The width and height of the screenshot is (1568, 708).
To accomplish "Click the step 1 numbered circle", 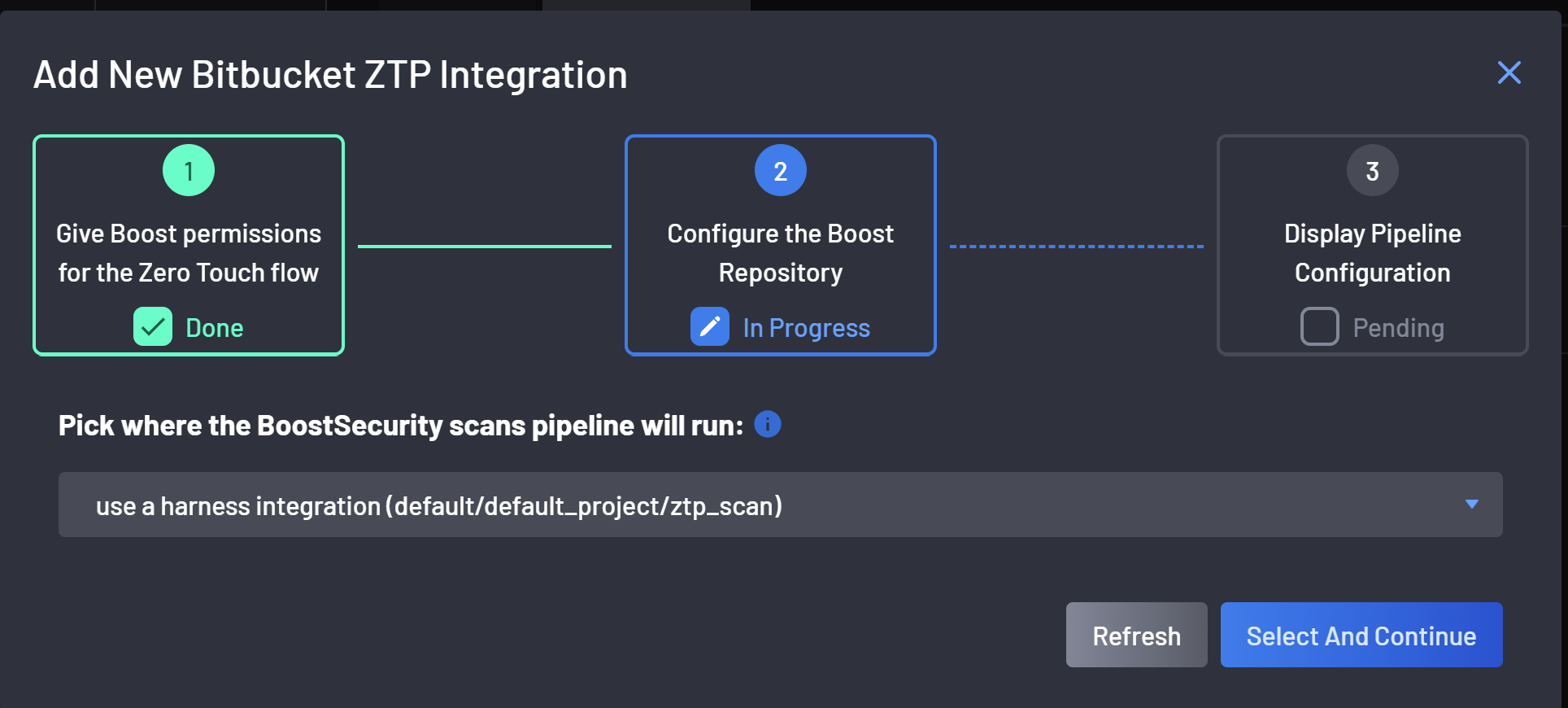I will 189,170.
